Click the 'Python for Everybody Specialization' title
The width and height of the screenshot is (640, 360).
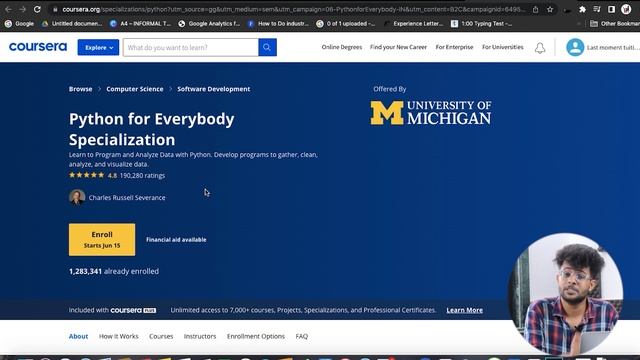point(151,129)
